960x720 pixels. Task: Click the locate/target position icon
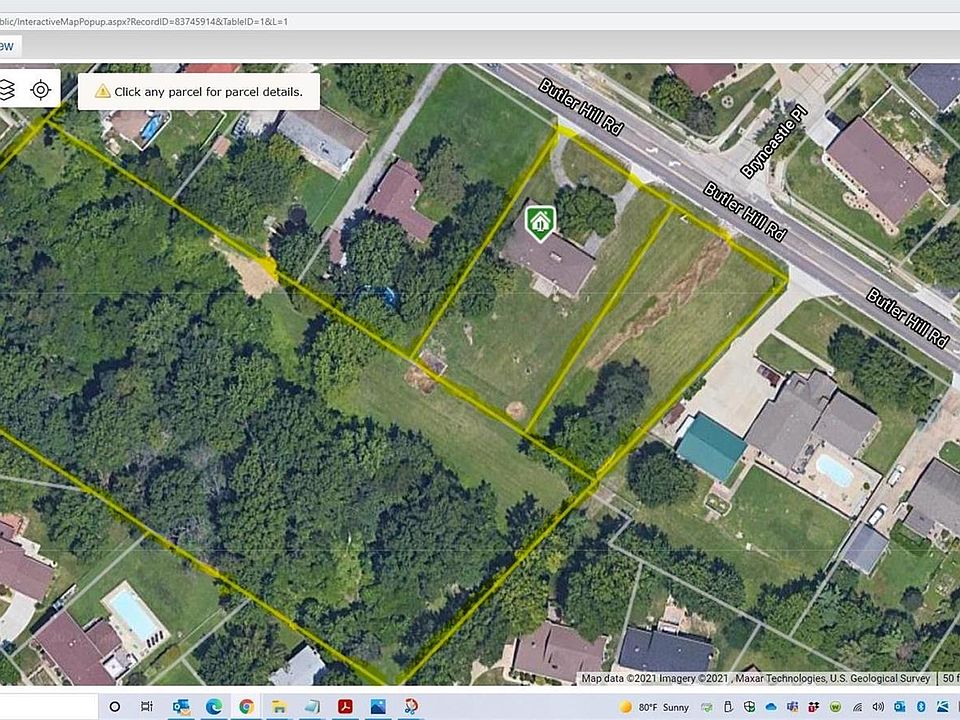pos(41,90)
